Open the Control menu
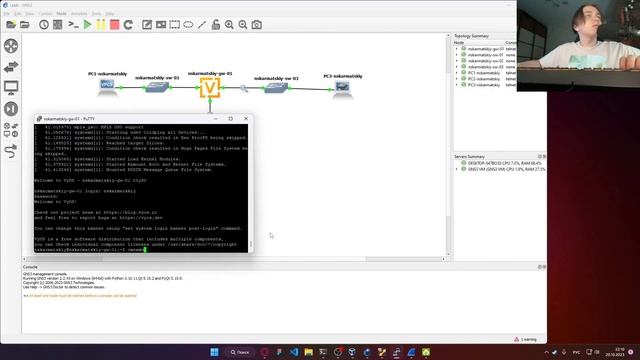 pyautogui.click(x=45, y=13)
